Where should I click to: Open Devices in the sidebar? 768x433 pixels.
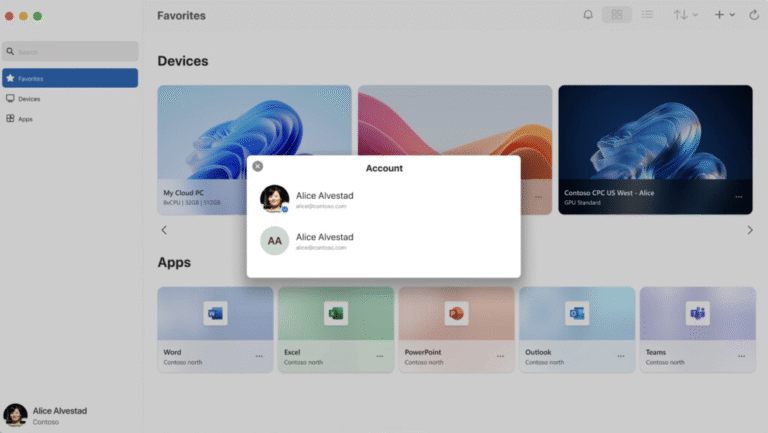click(29, 99)
